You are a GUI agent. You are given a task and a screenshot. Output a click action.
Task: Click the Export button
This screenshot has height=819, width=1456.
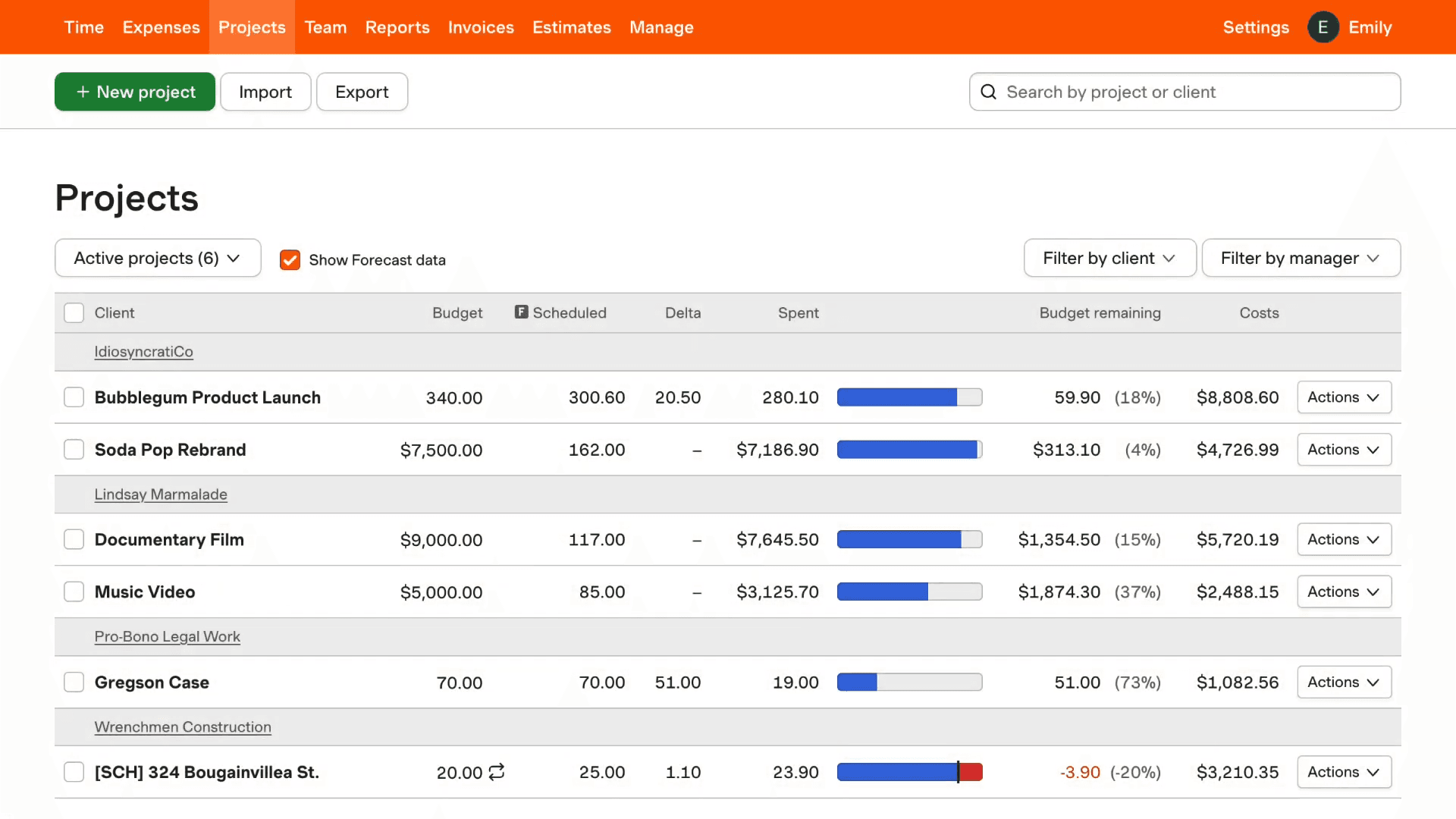pyautogui.click(x=362, y=92)
